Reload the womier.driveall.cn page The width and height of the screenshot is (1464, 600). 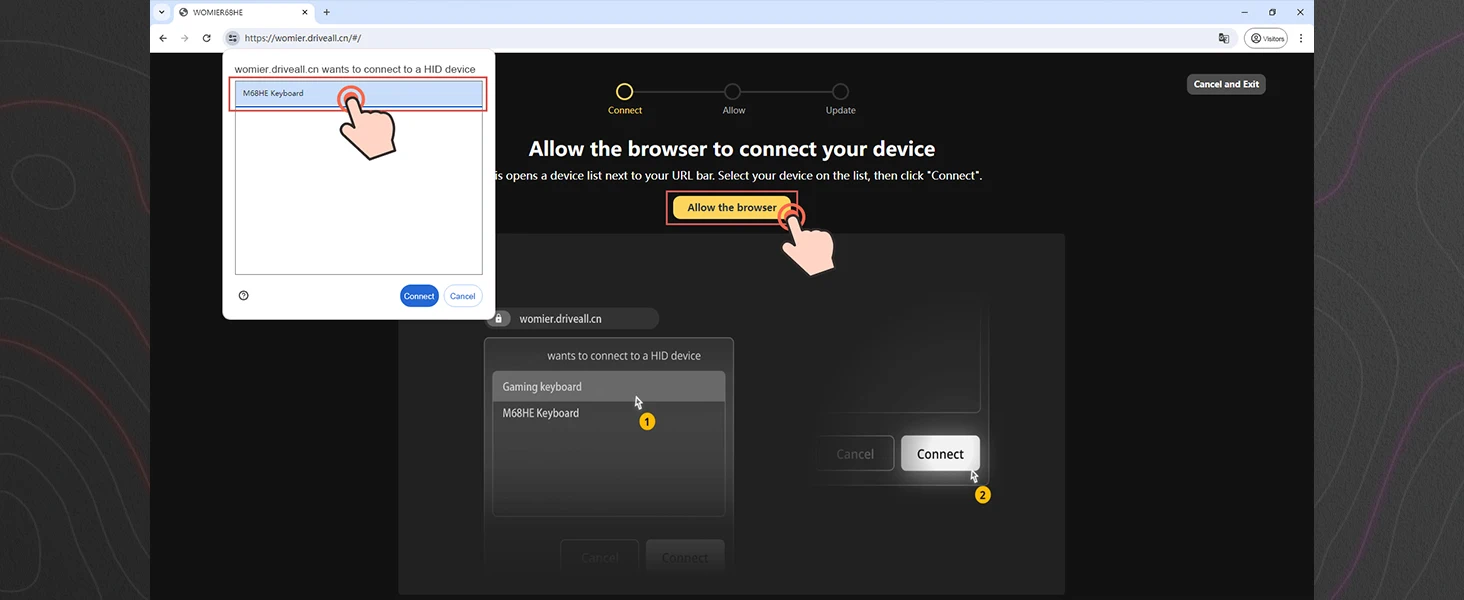pos(206,38)
